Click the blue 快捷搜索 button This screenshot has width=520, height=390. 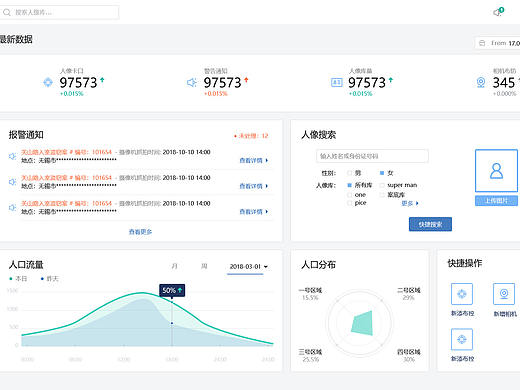click(430, 224)
